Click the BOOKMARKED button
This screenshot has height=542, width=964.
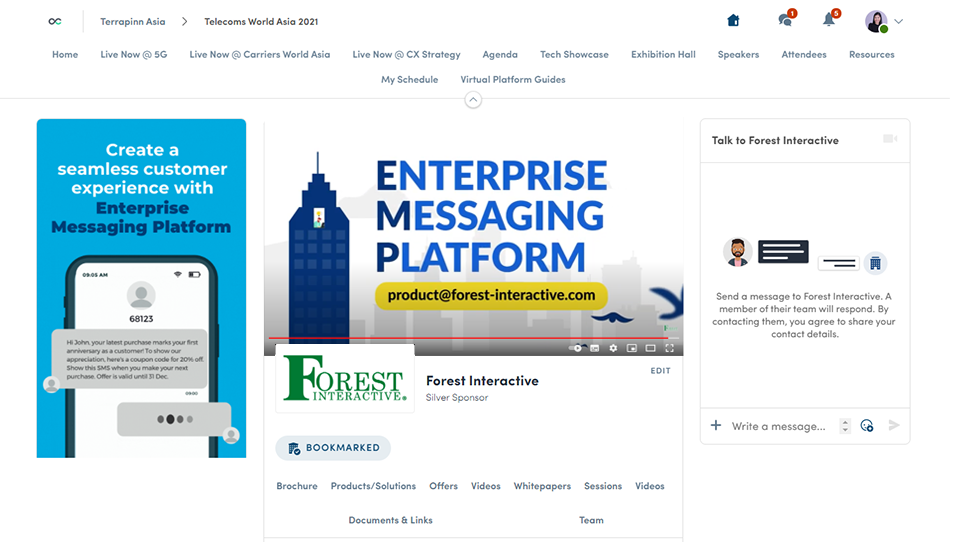pyautogui.click(x=333, y=448)
